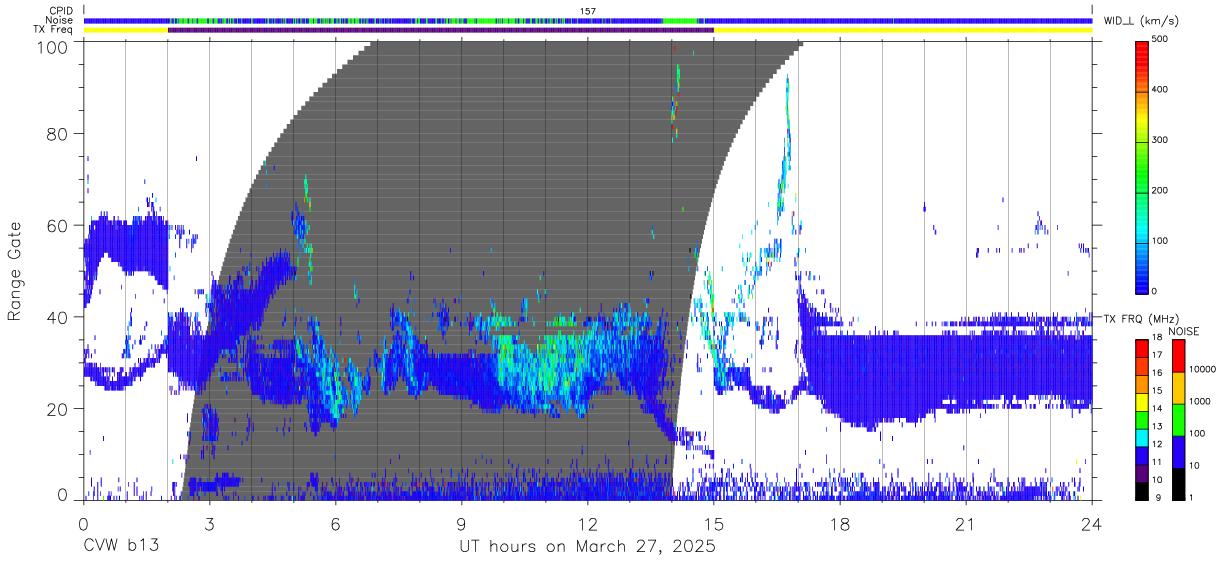Click the 9 tick on the TX FRQ colorbar
Image resolution: width=1228 pixels, height=567 pixels.
pos(1158,498)
